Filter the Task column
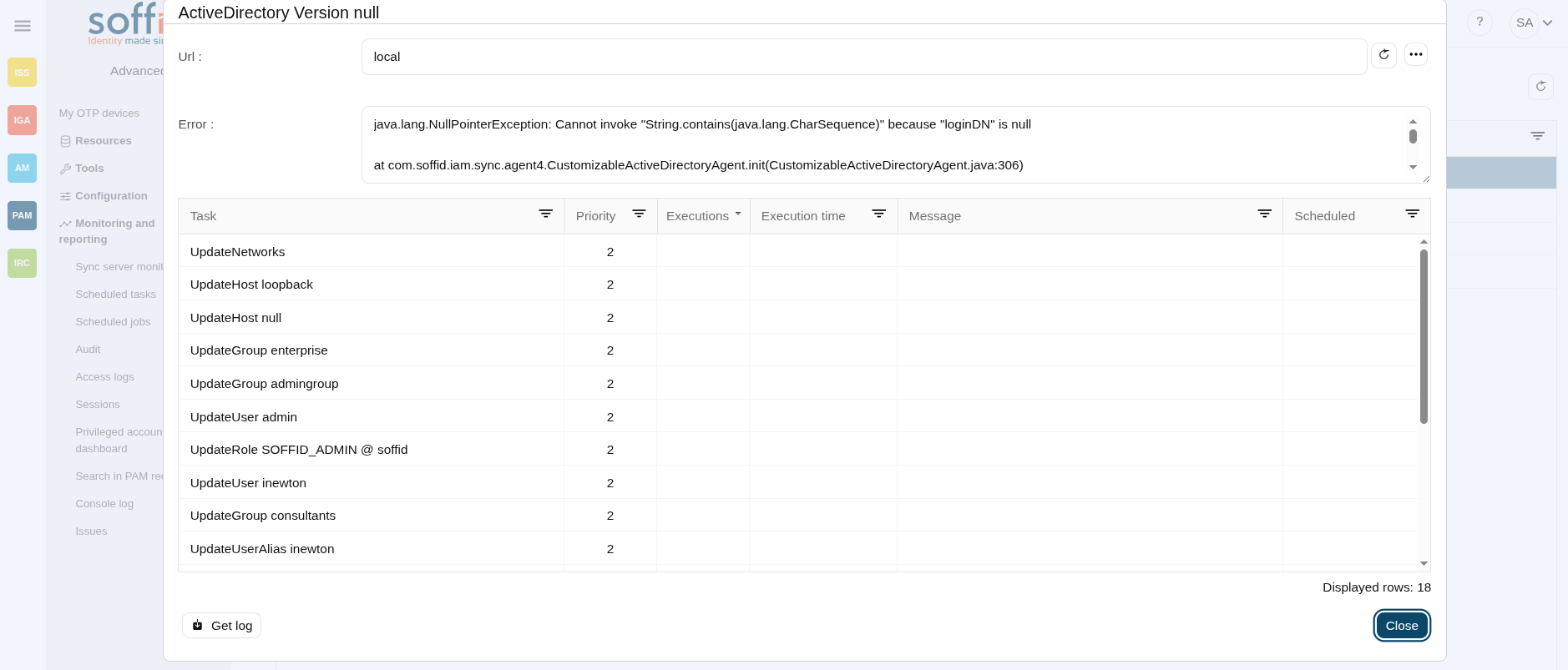 [546, 214]
